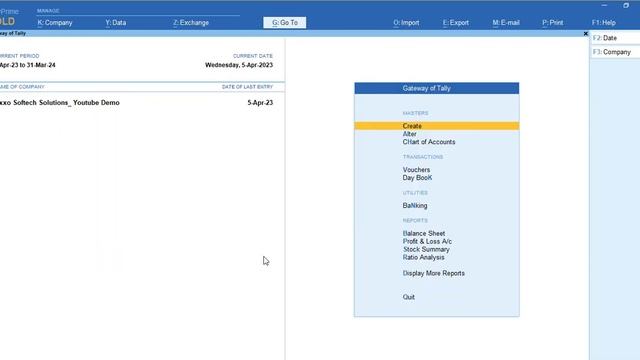Restore down the Tally window
Image resolution: width=640 pixels, height=360 pixels.
tap(626, 5)
